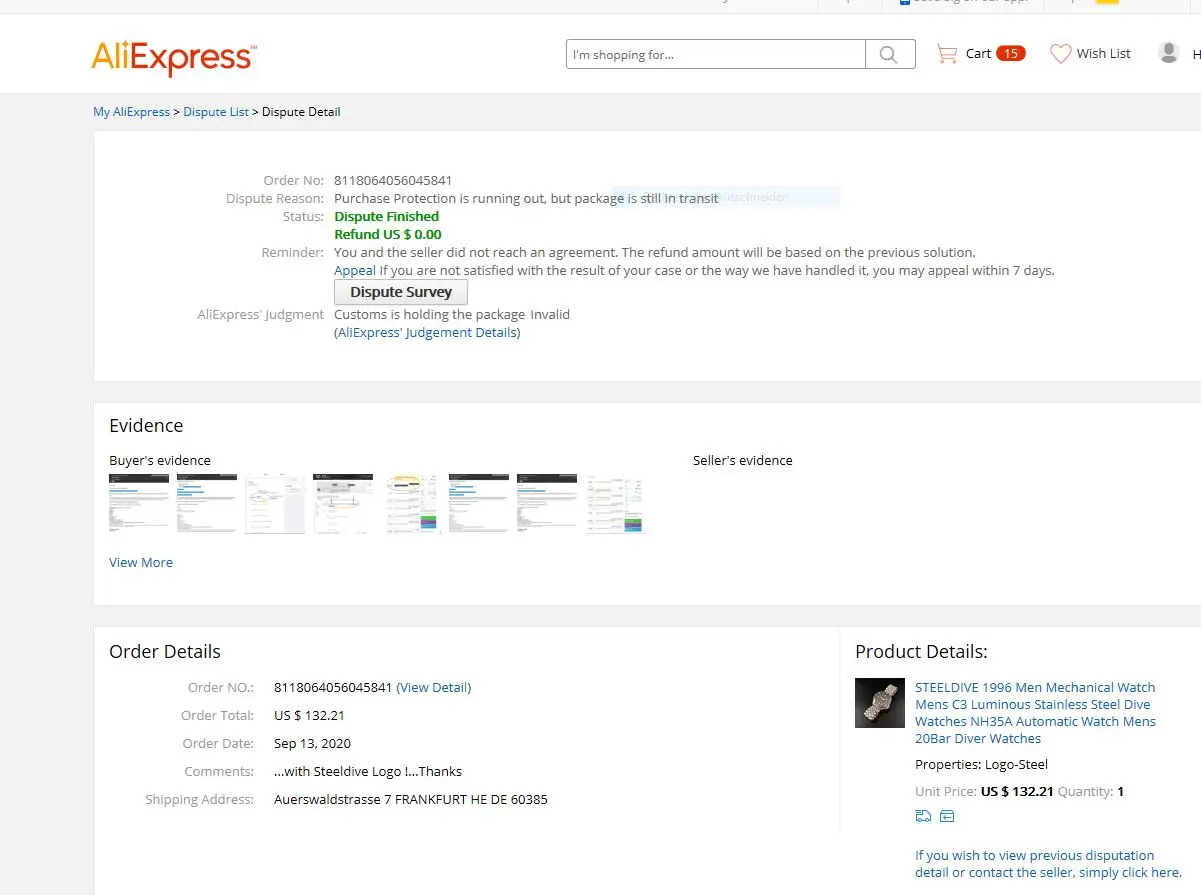Select the Dispute Finished status text

click(x=386, y=216)
